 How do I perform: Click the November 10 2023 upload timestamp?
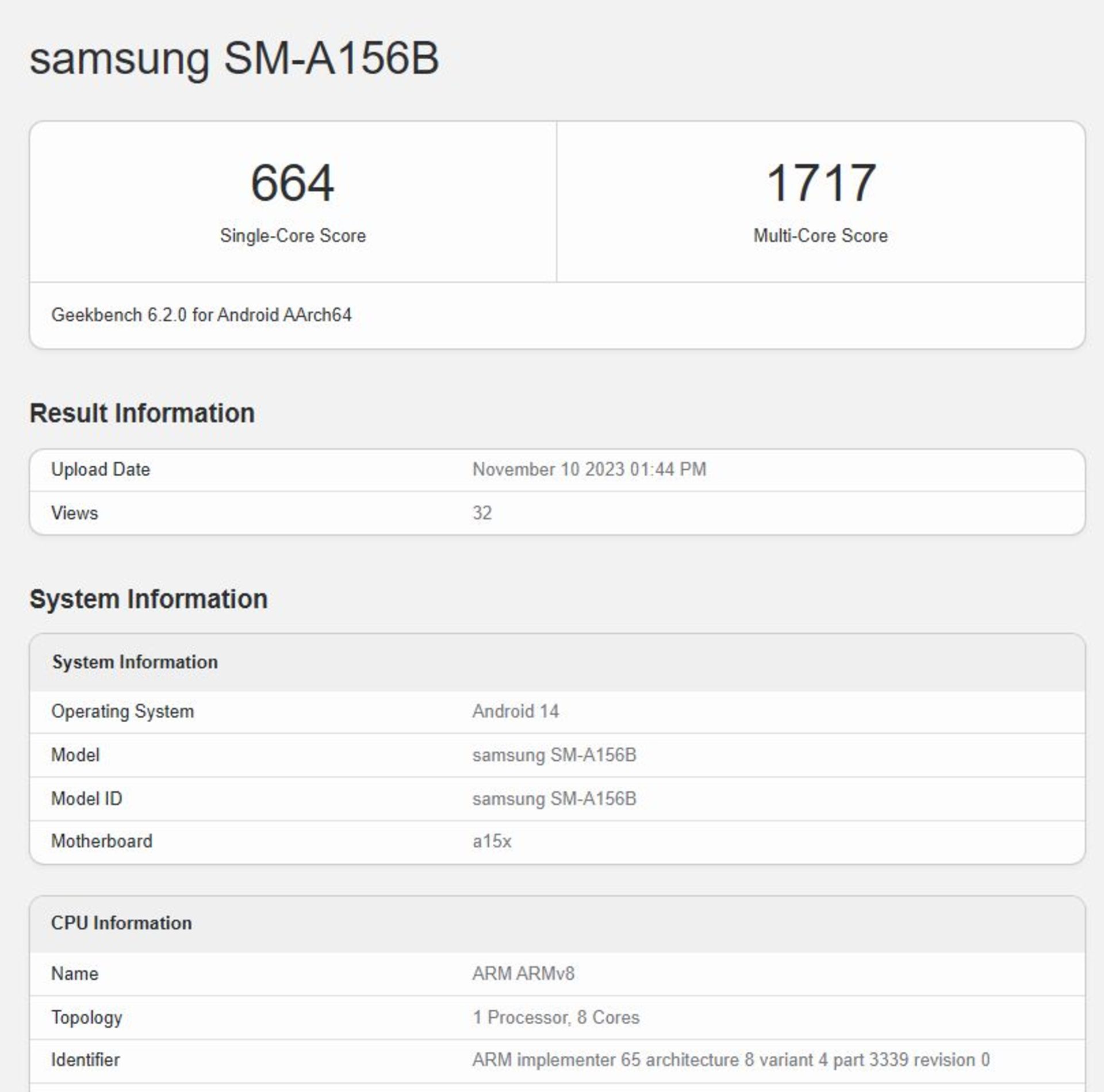tap(589, 470)
